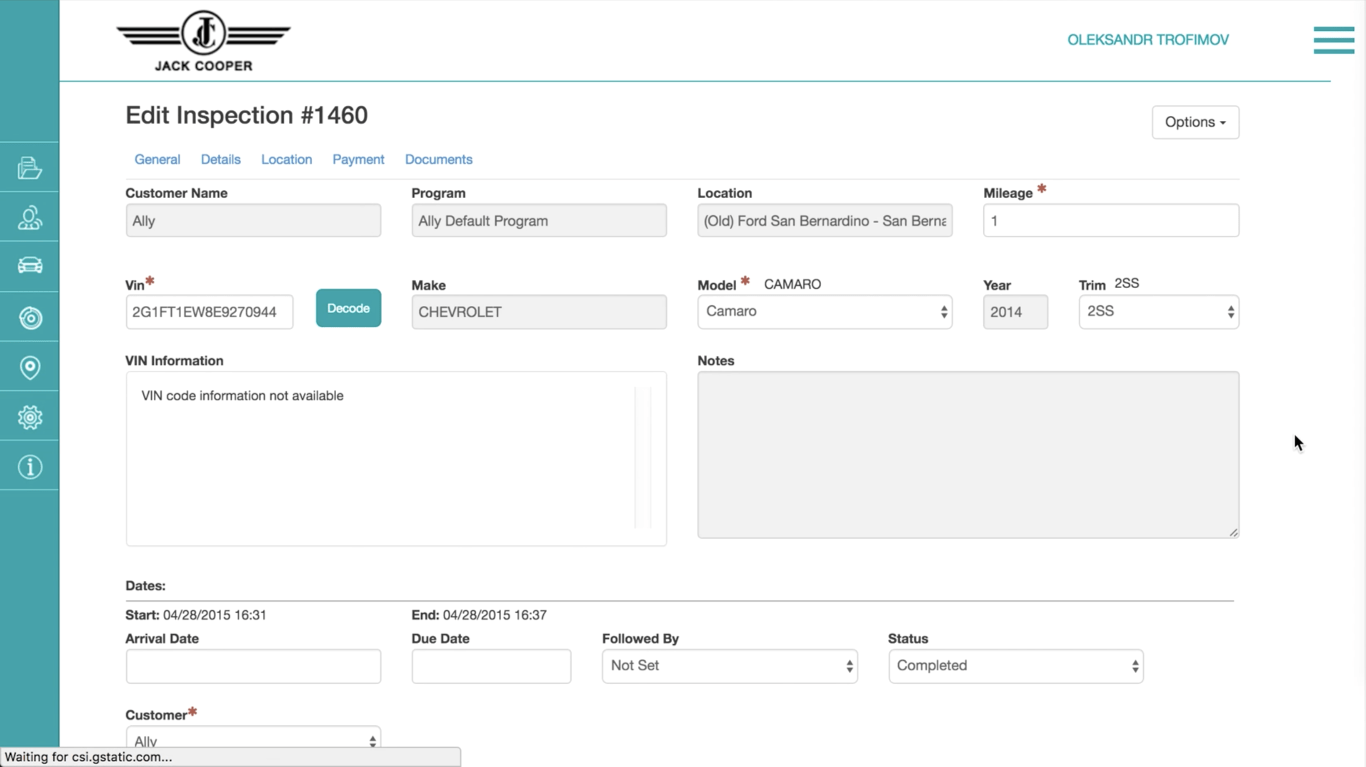The width and height of the screenshot is (1366, 767).
Task: Select the circular target sidebar icon
Action: [x=30, y=318]
